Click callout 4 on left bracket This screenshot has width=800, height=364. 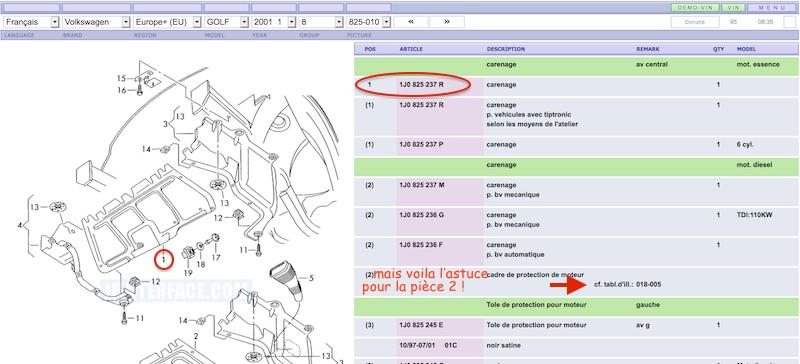(20, 225)
